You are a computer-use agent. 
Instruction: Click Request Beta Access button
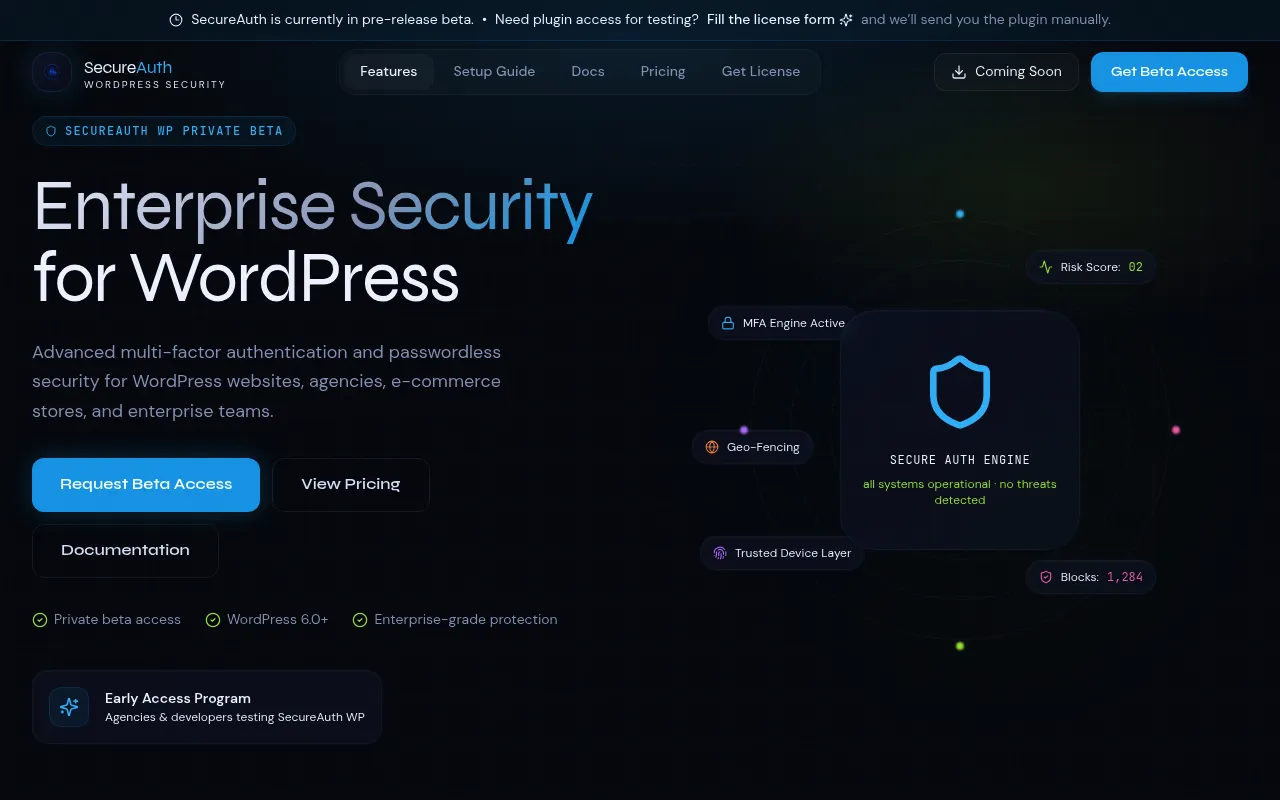coord(146,485)
